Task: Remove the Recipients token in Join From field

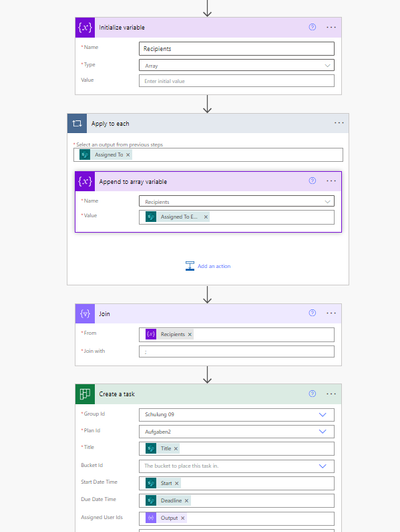Action: tap(190, 335)
